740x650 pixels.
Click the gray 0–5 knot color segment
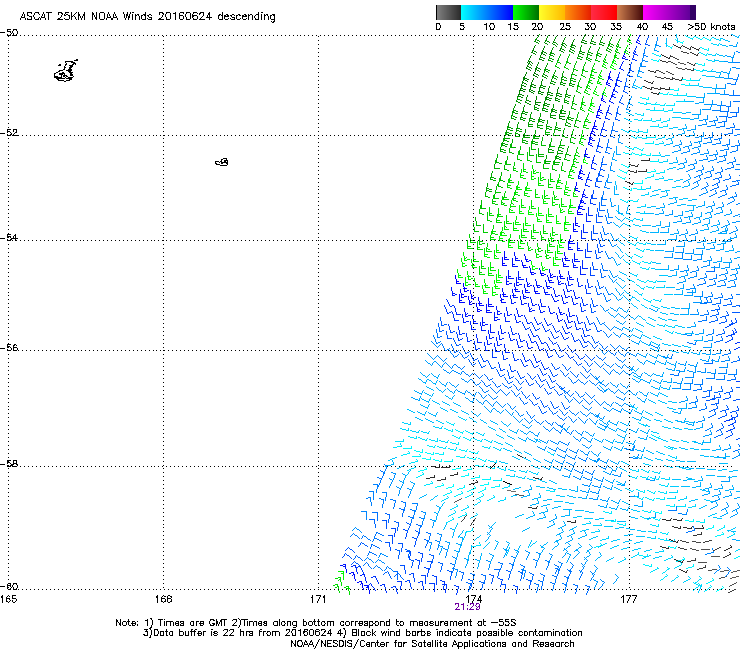tap(448, 12)
